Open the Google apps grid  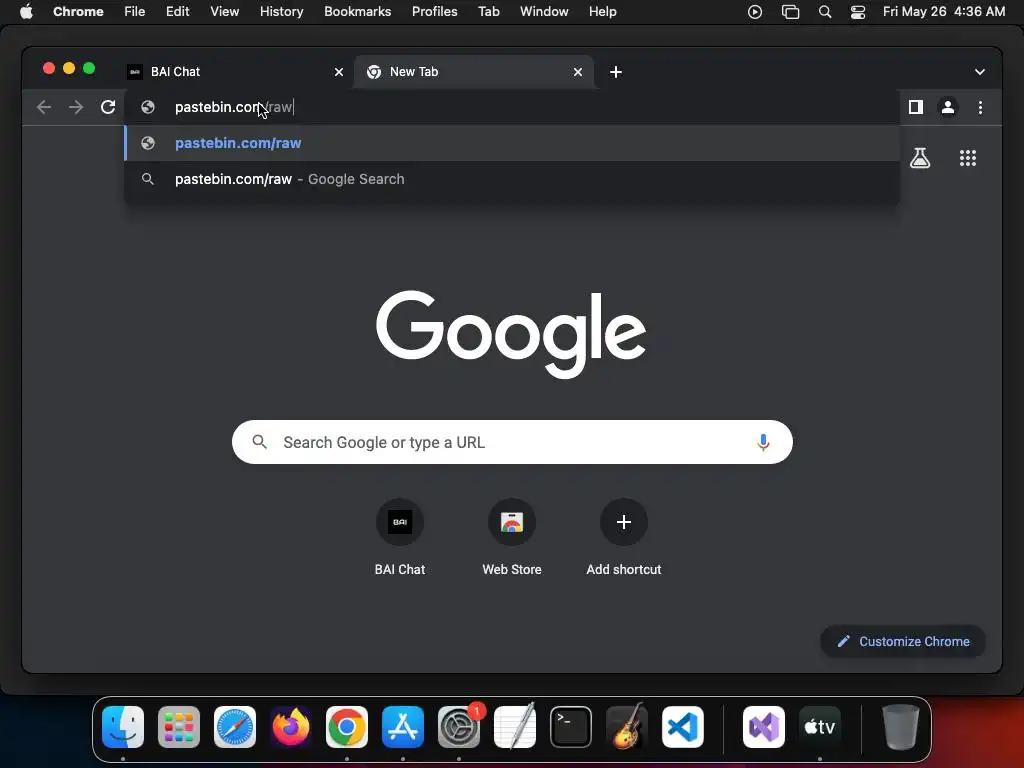(967, 158)
